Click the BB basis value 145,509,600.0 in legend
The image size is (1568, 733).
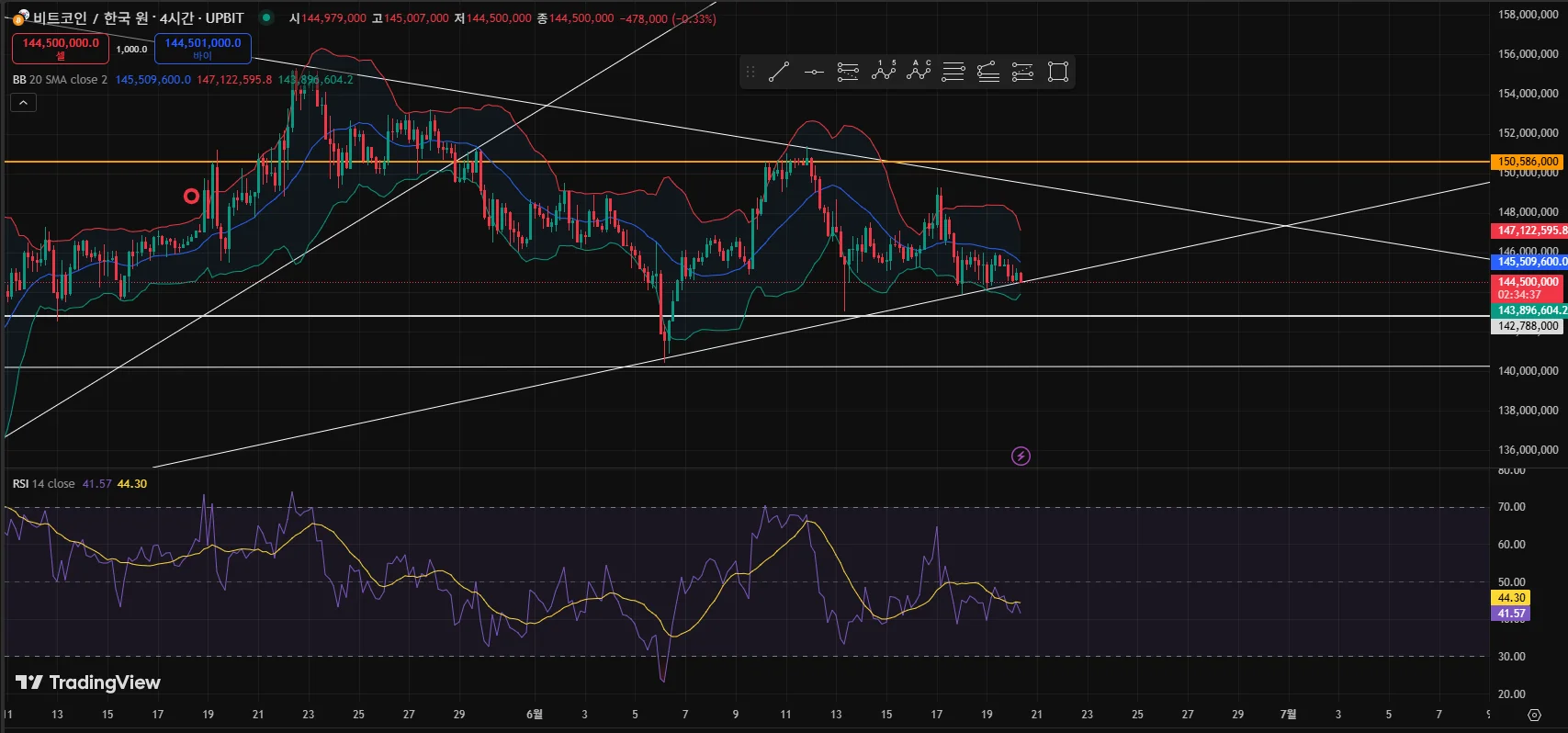coord(153,80)
